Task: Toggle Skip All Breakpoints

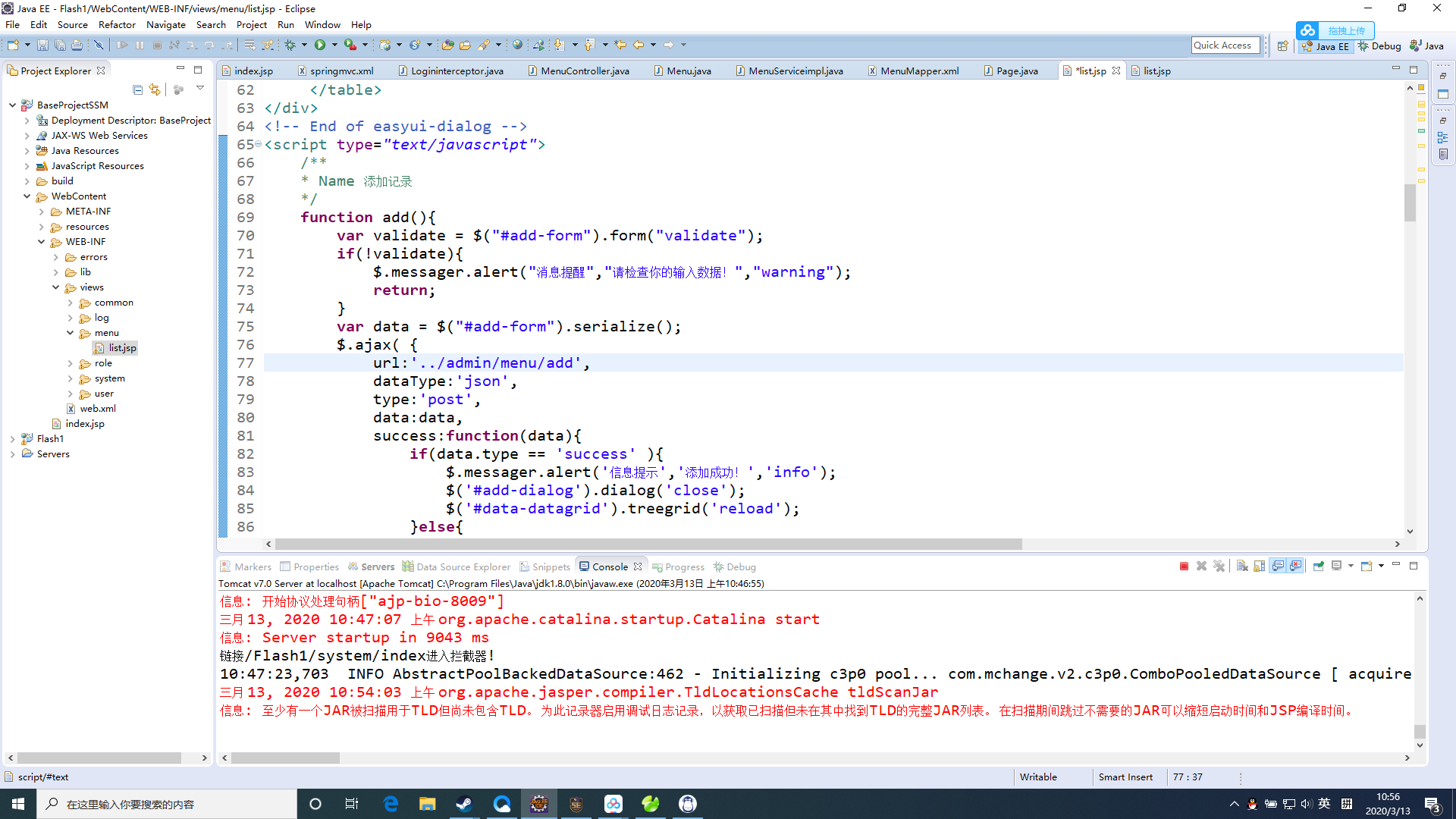Action: [99, 45]
